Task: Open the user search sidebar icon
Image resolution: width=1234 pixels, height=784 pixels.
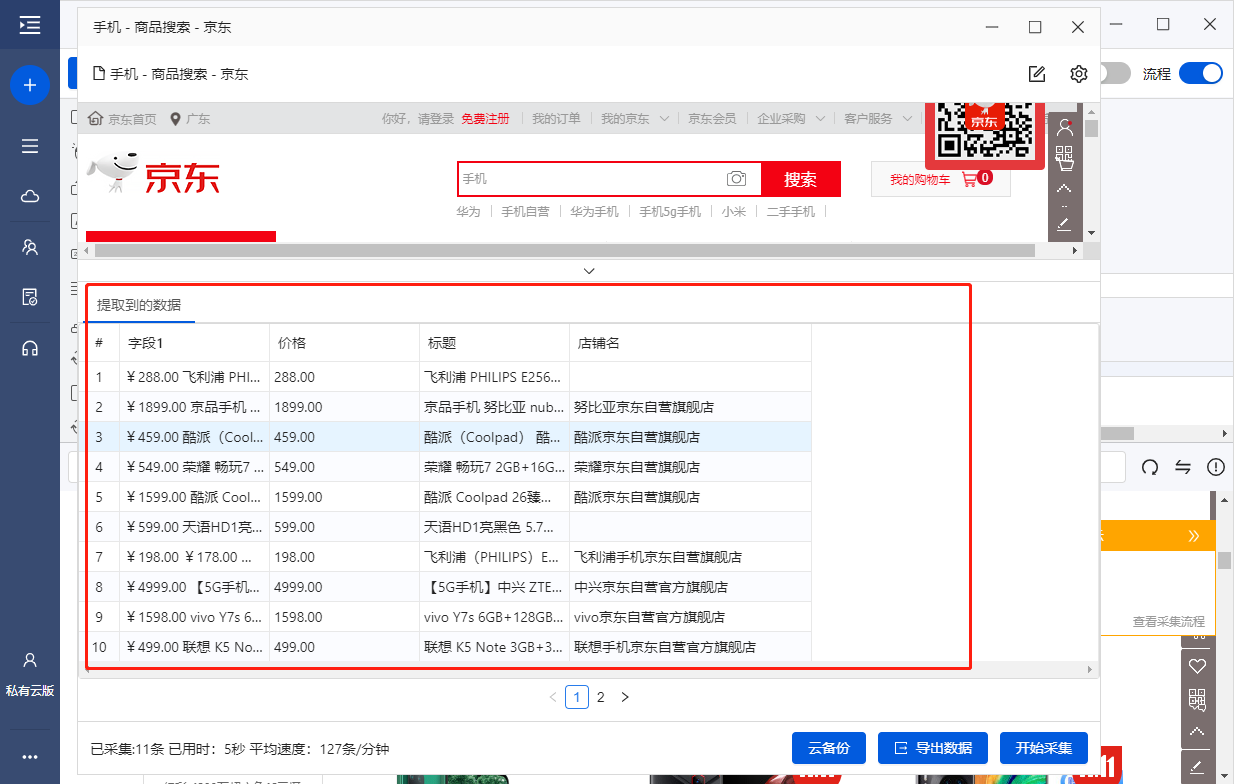Action: [x=30, y=246]
